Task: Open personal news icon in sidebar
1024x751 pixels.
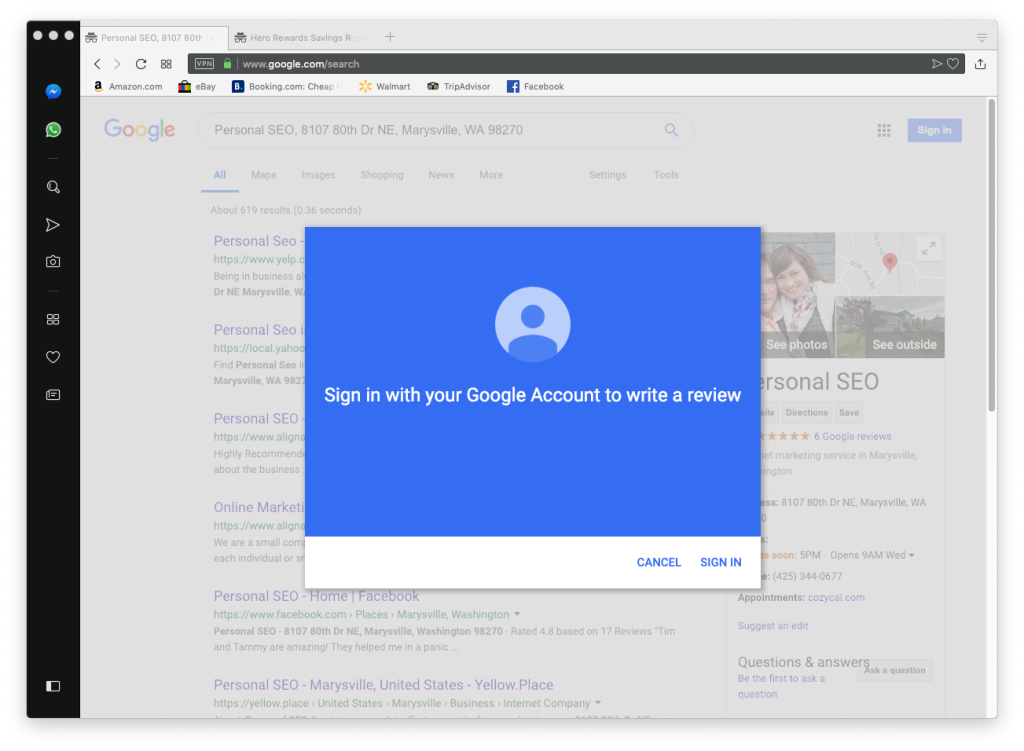Action: (53, 394)
